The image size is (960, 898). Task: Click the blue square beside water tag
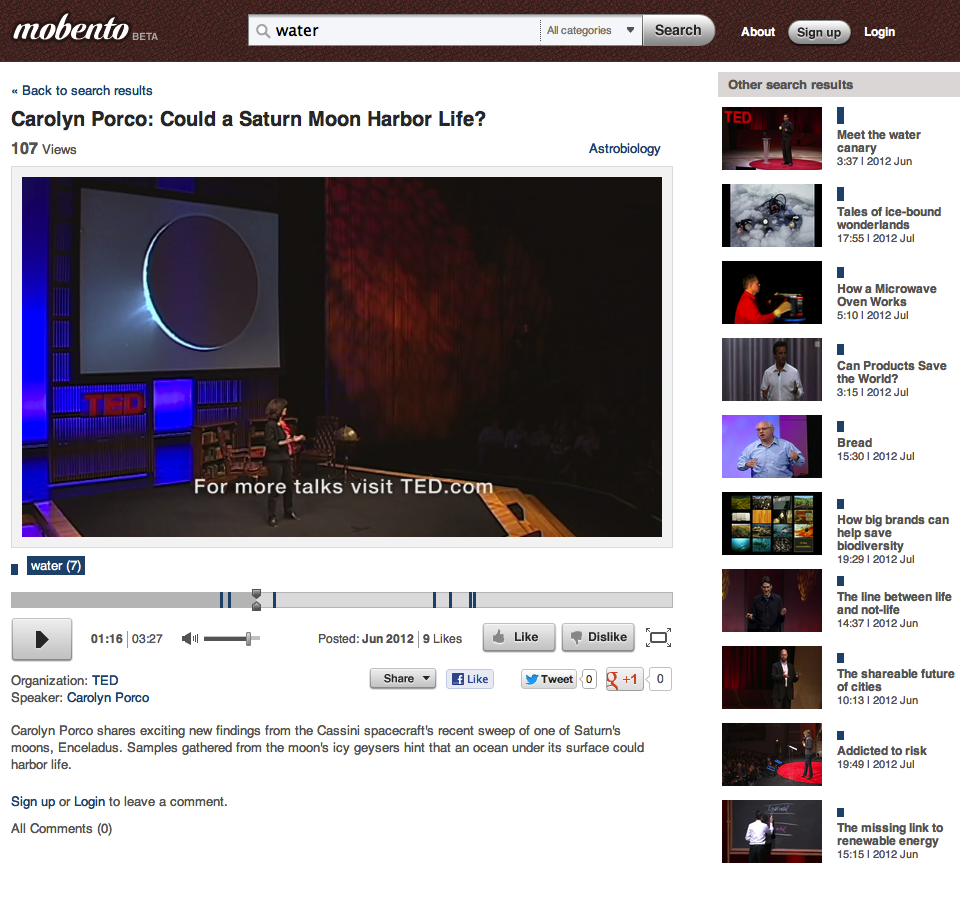pyautogui.click(x=15, y=569)
